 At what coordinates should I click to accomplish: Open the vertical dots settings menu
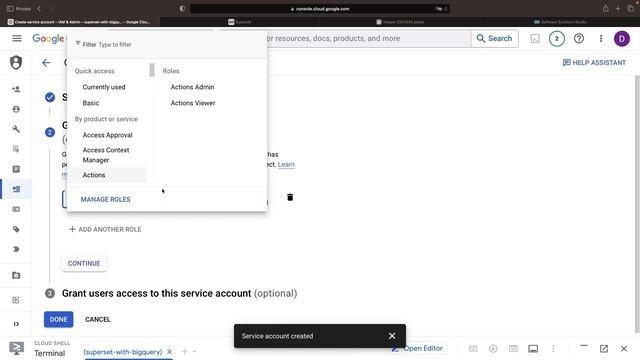click(601, 38)
